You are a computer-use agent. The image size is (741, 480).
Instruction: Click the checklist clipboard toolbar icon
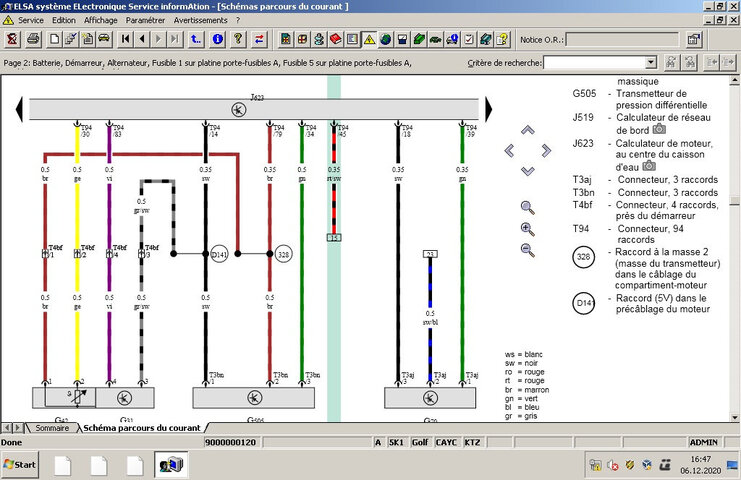click(469, 39)
